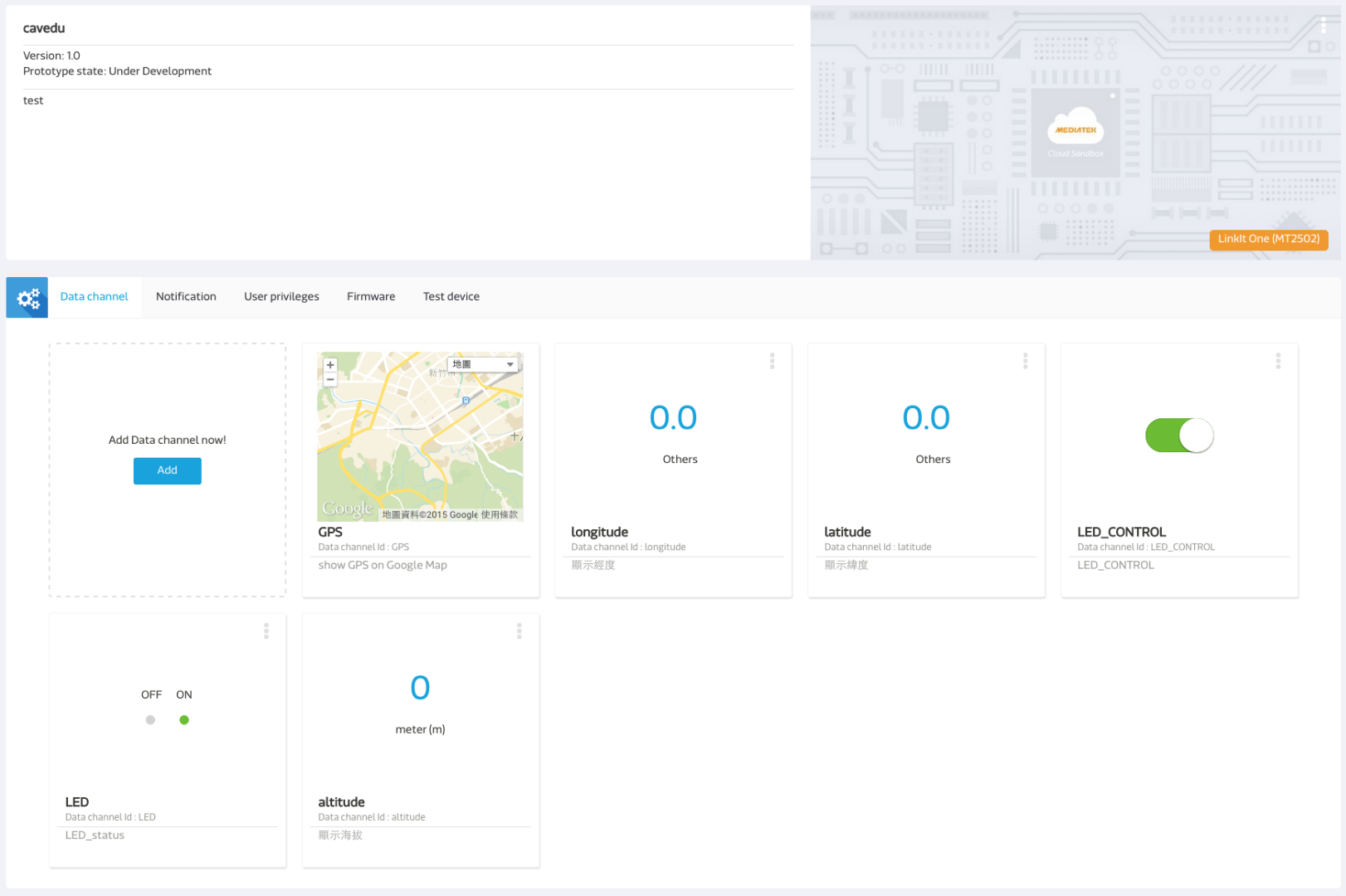Click the Google logo on the map
This screenshot has width=1346, height=896.
(x=346, y=507)
